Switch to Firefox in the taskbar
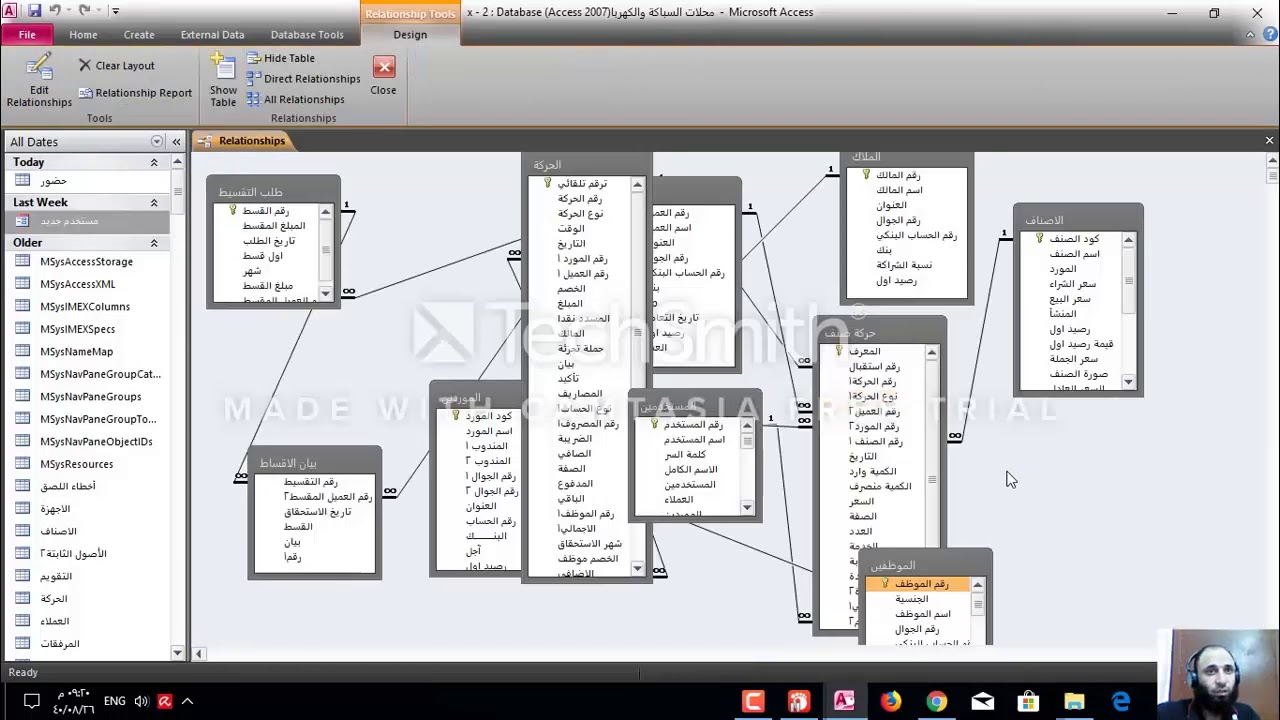The height and width of the screenshot is (720, 1280). (x=890, y=701)
